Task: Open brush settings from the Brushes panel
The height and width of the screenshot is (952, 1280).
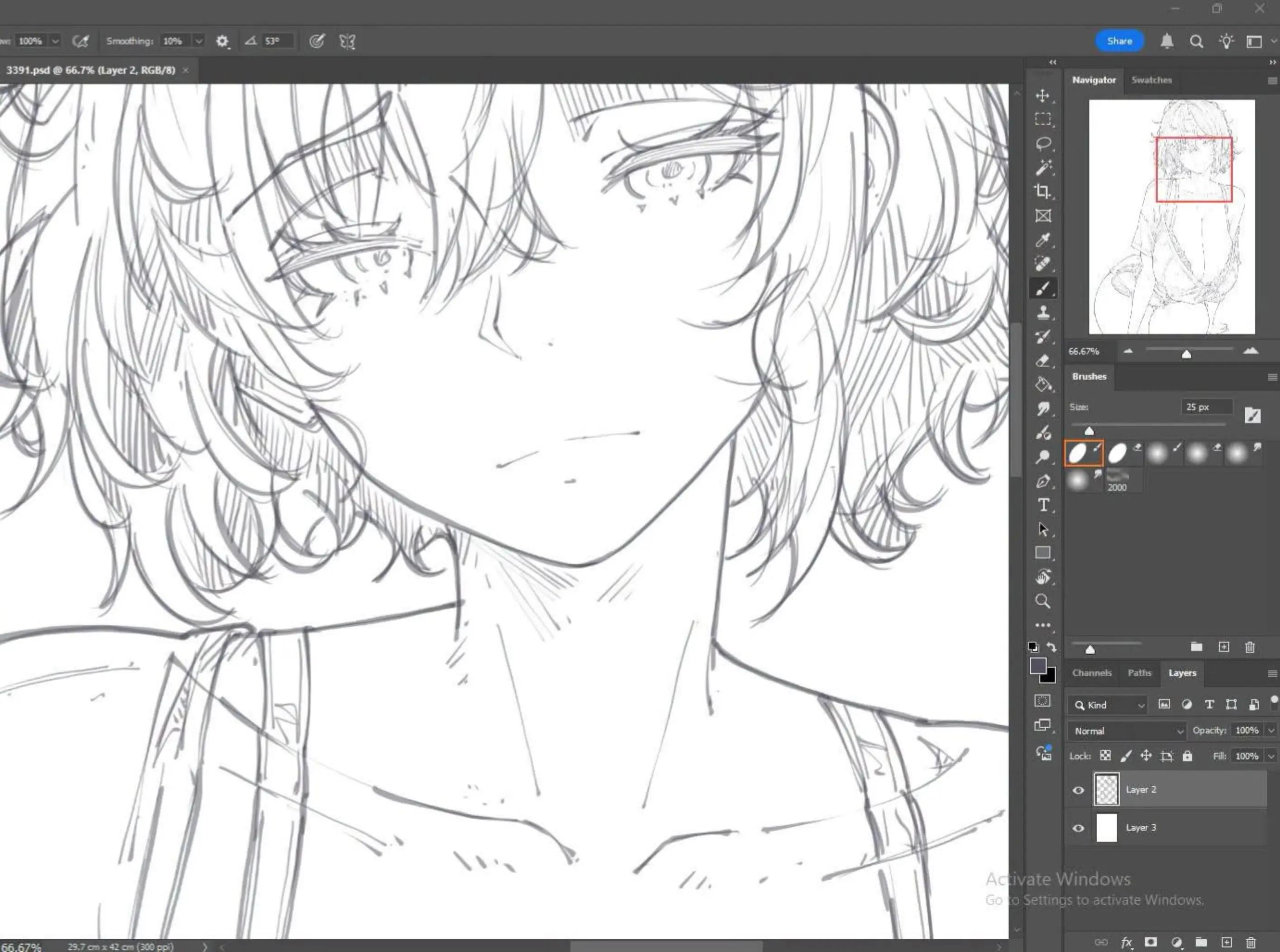Action: pos(1252,415)
